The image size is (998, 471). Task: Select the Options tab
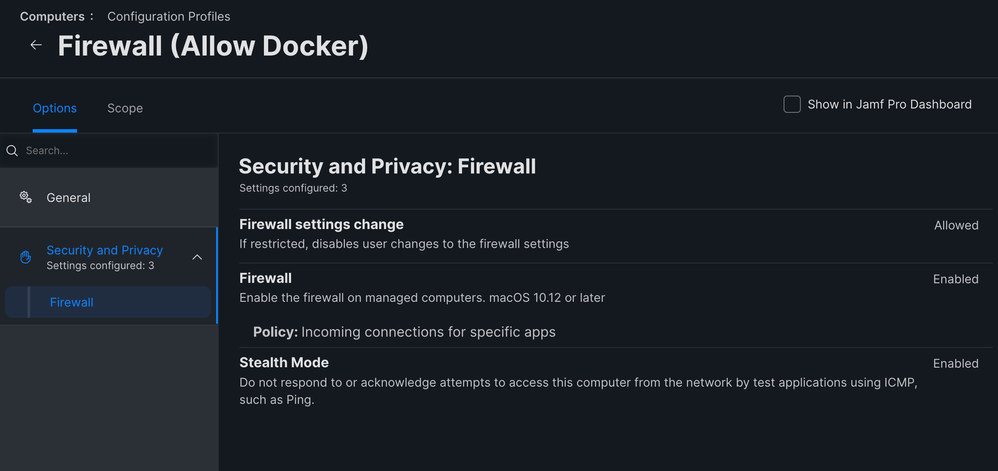(55, 108)
